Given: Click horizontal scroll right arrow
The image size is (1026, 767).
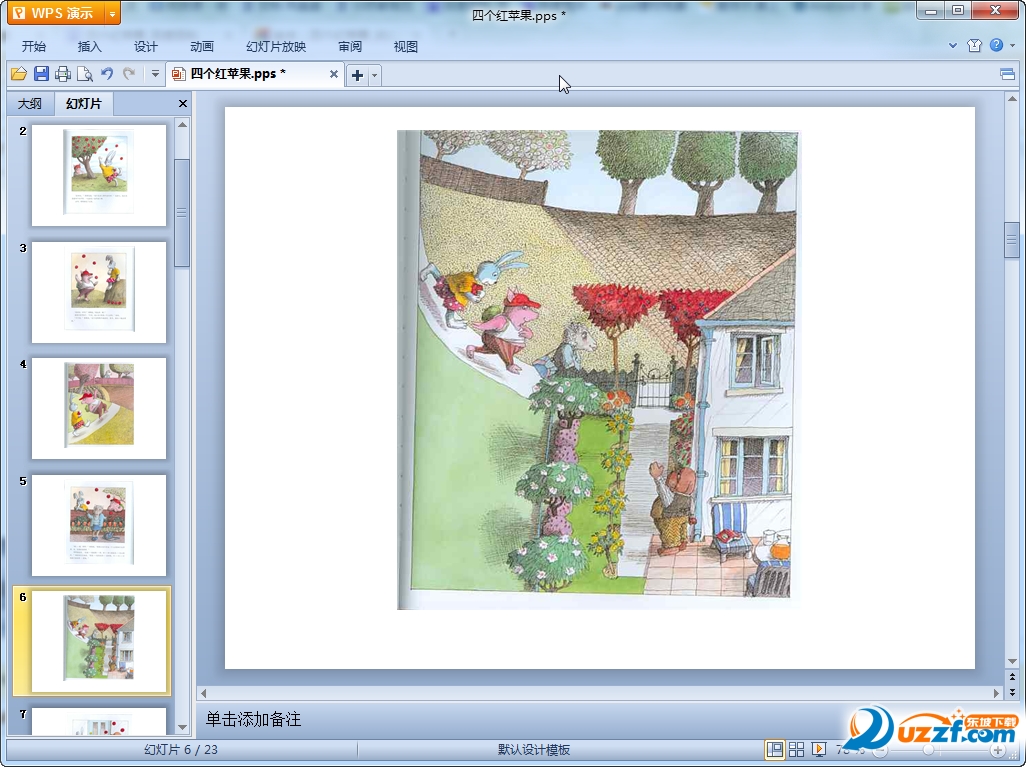Looking at the screenshot, I should pyautogui.click(x=997, y=693).
